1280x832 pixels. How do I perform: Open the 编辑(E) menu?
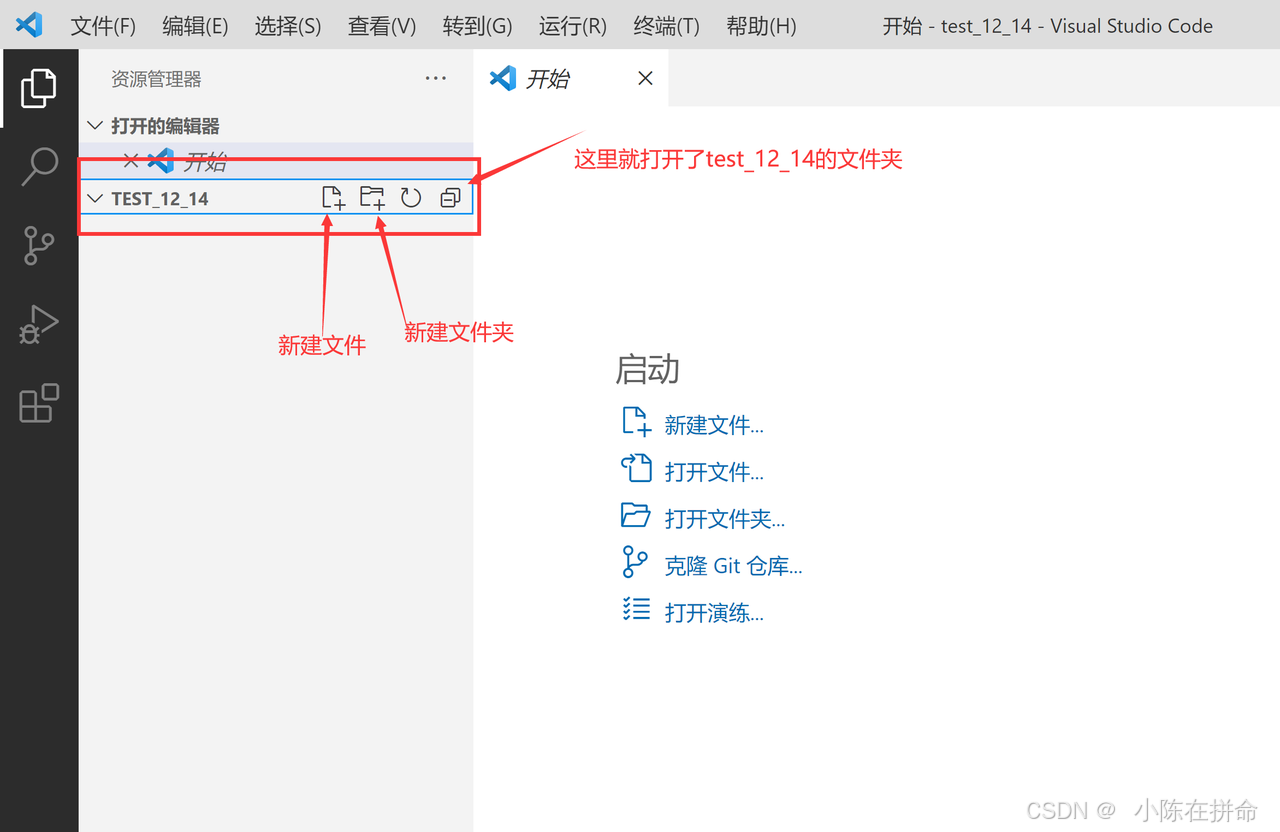coord(195,26)
